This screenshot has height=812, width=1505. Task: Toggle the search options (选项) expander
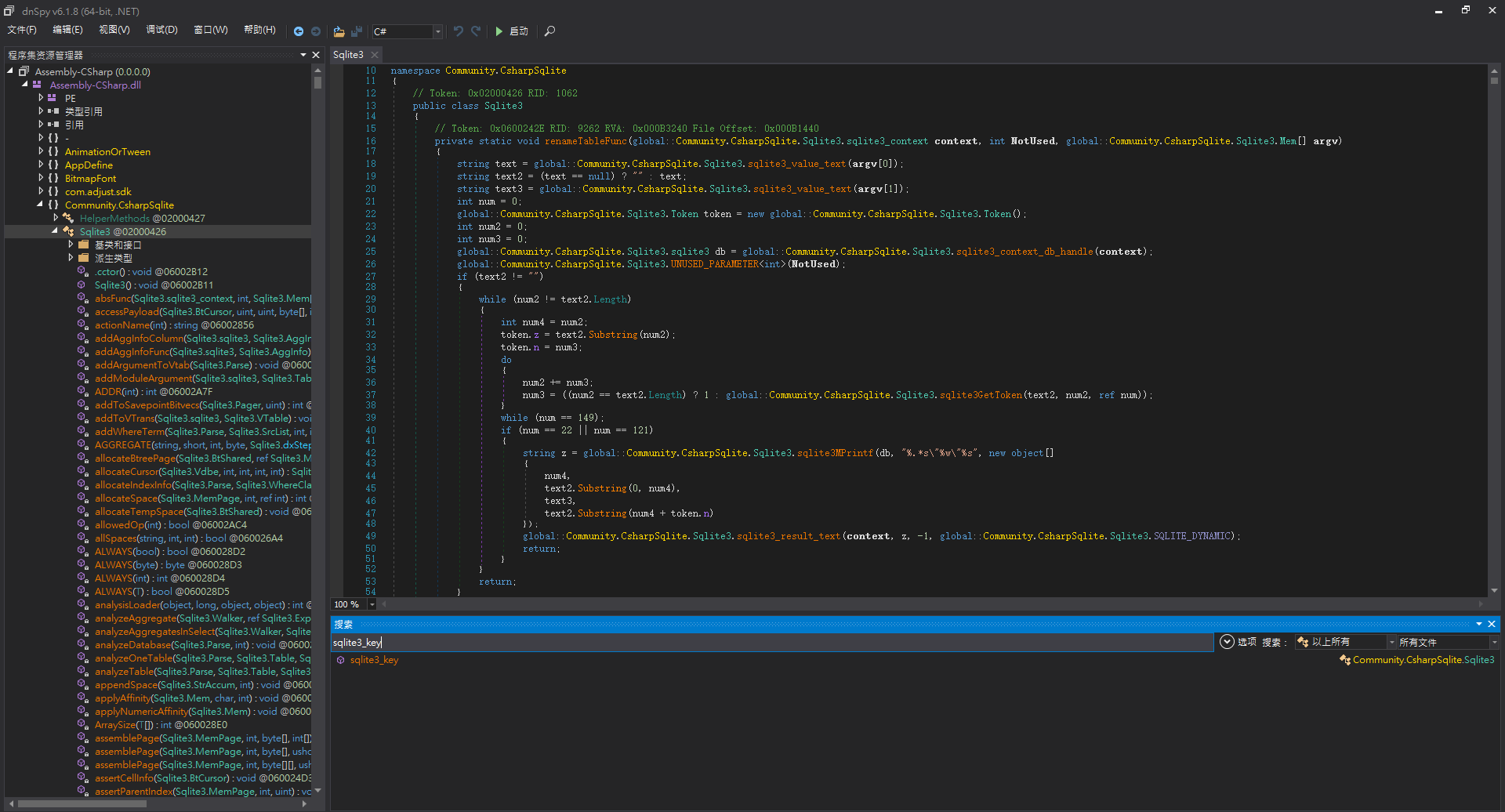1228,642
